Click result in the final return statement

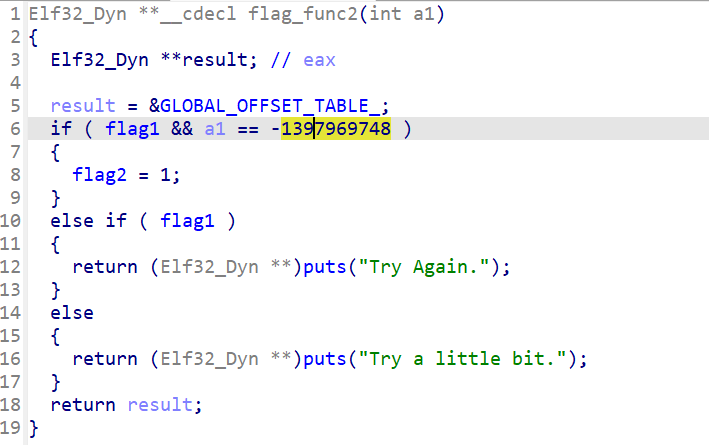tap(163, 404)
